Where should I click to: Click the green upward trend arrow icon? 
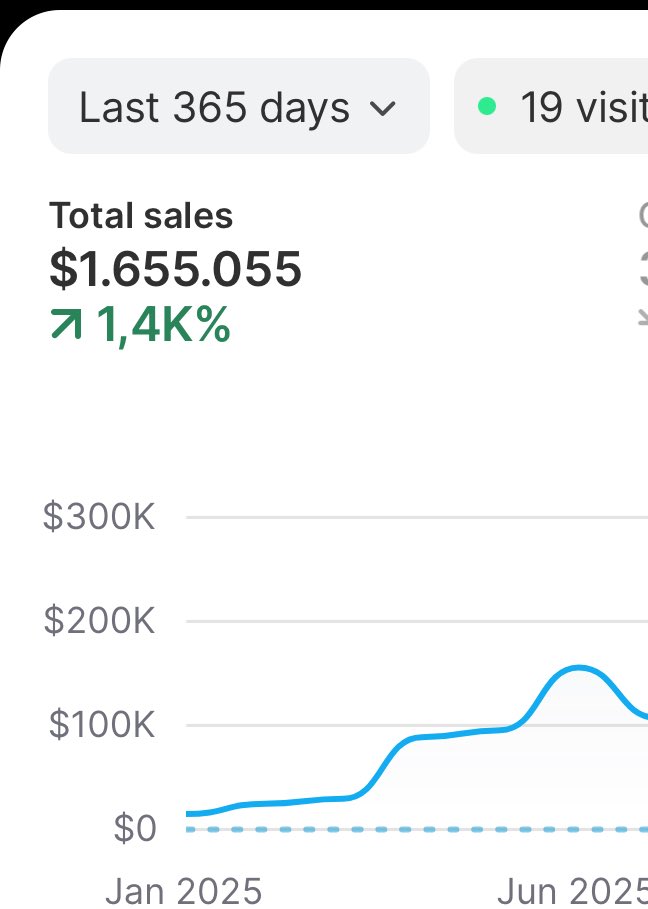click(x=67, y=323)
